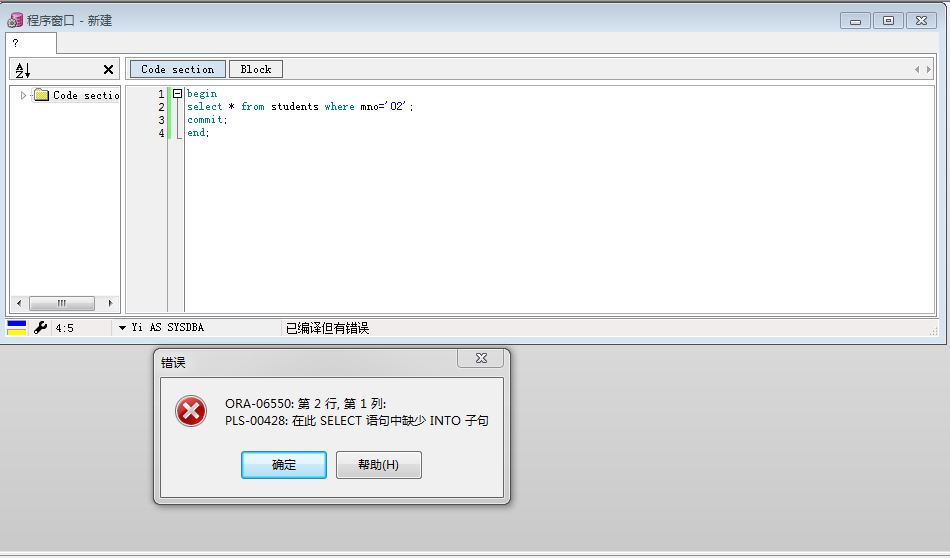Close the 错误 error dialog
The height and width of the screenshot is (558, 950).
(480, 358)
